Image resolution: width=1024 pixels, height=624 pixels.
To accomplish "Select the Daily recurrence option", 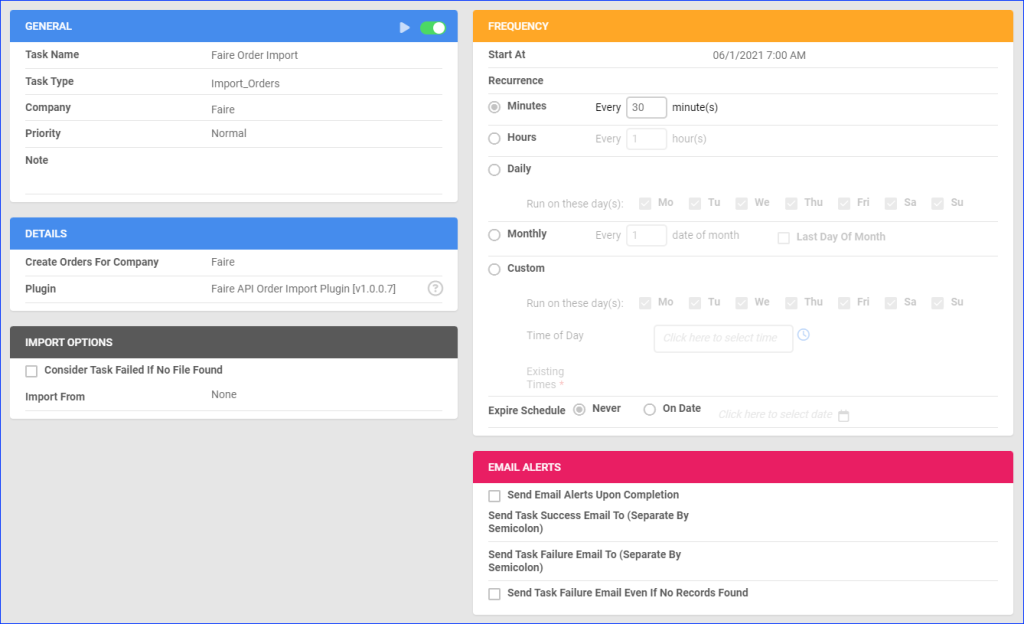I will click(x=494, y=170).
